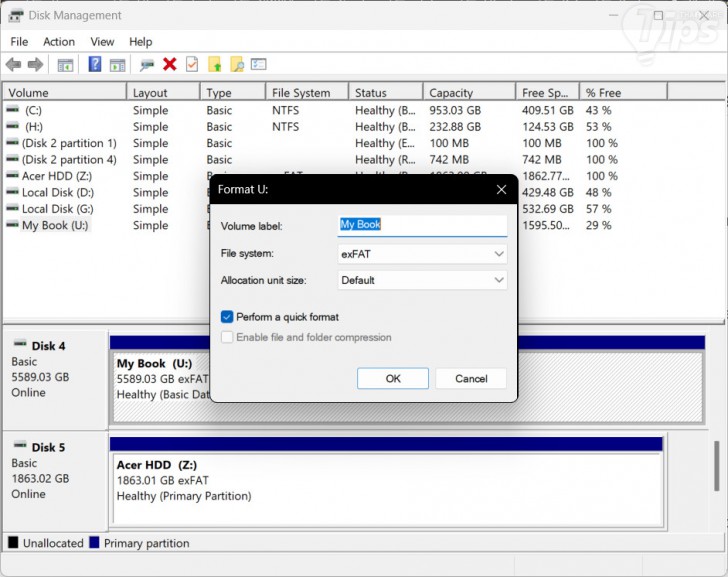Select Acer HDD (Z:) partition block in Disk 5
Screen dimensions: 728x577
pyautogui.click(x=388, y=489)
